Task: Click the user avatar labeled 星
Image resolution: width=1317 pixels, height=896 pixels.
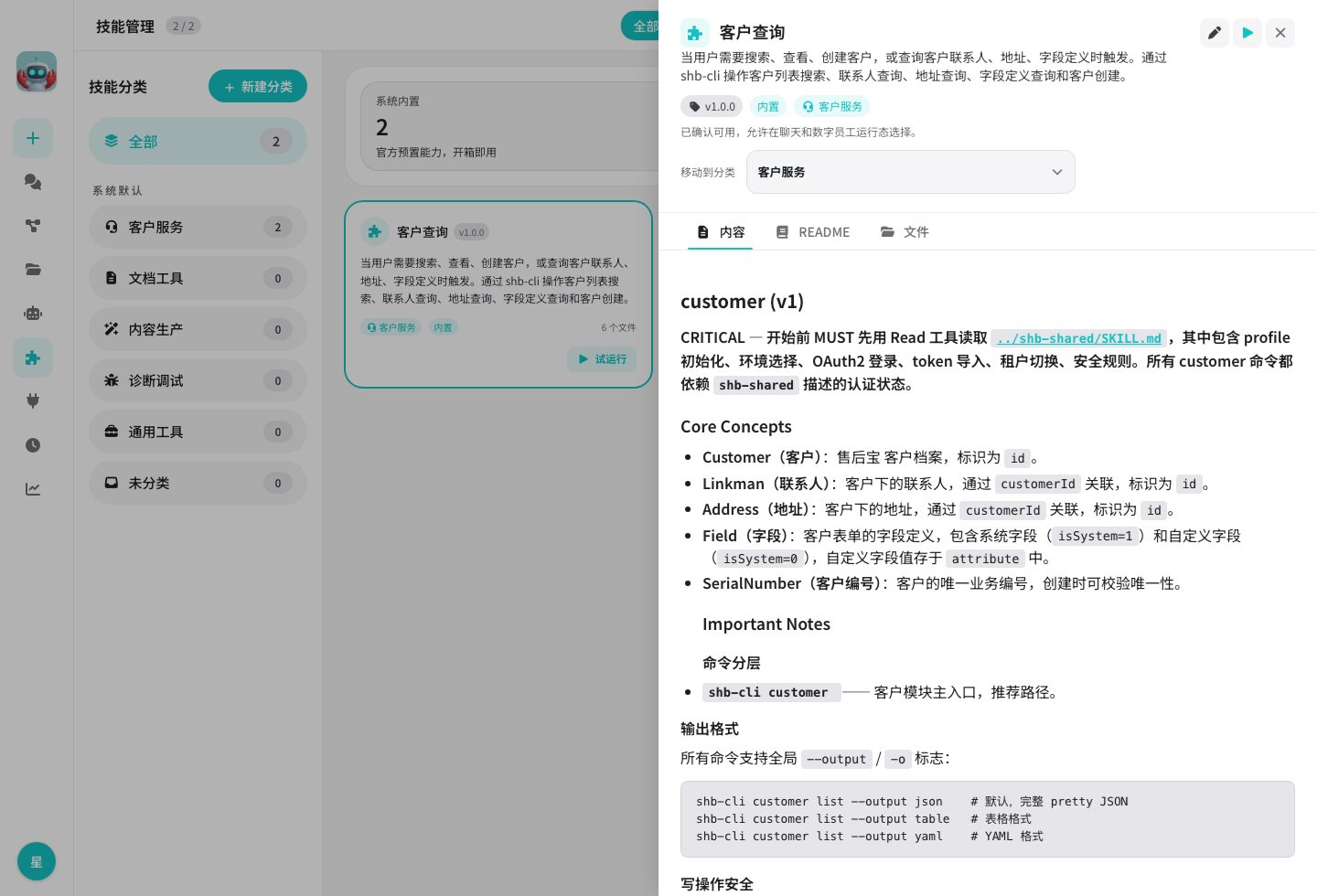Action: pyautogui.click(x=37, y=861)
